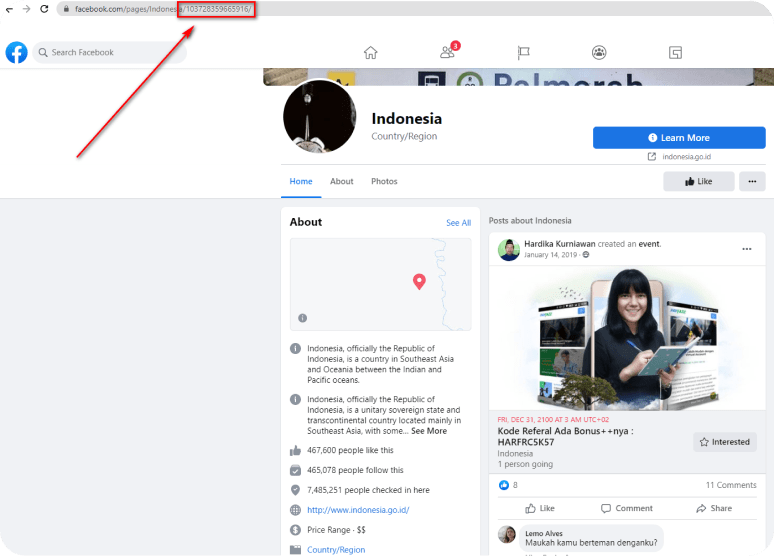Share the event post
This screenshot has height=556, width=774.
(x=714, y=508)
